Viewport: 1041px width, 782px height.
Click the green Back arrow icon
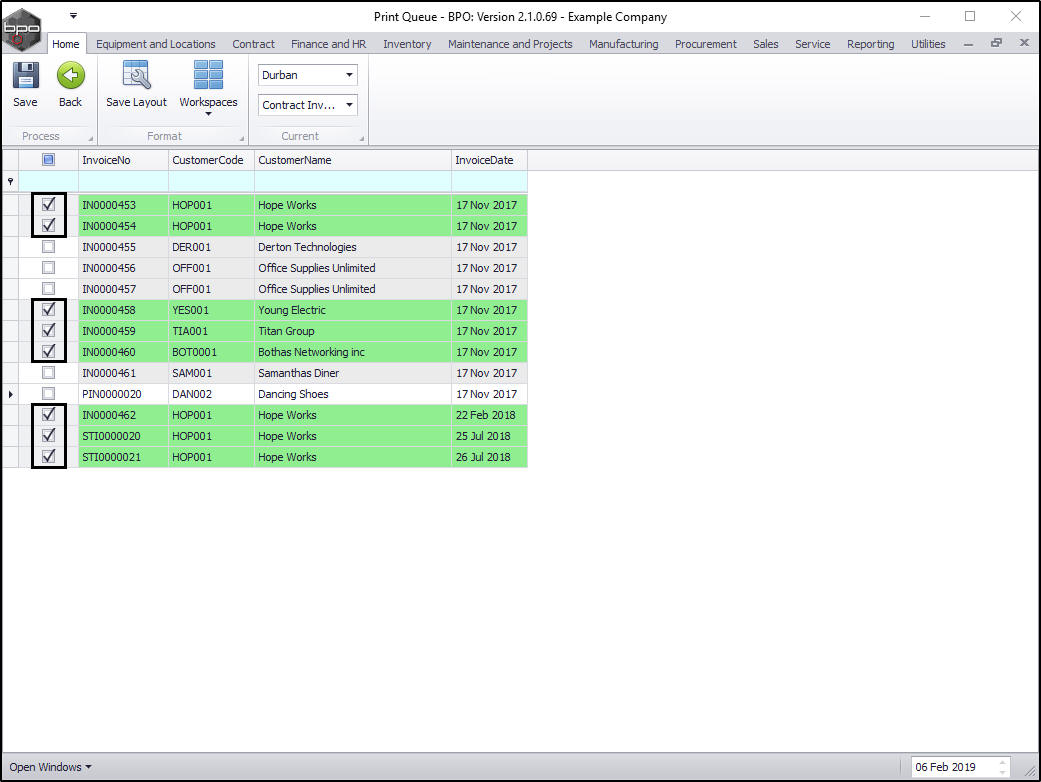coord(70,75)
